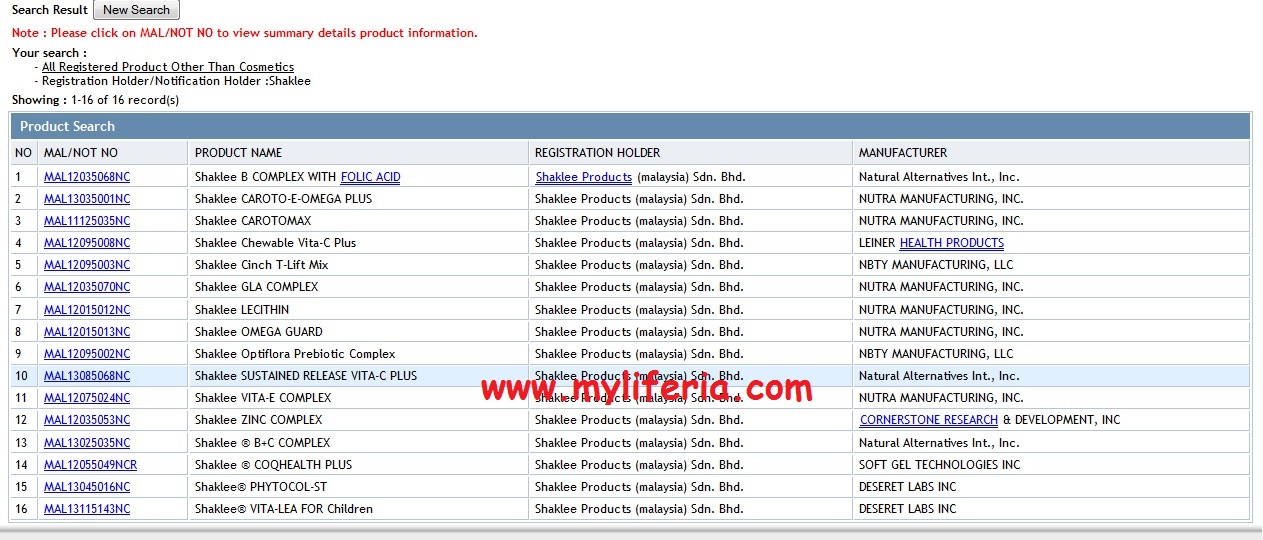Click the Registration Holder Shaklee search criterion
Screen dimensions: 1263x540
click(x=176, y=81)
